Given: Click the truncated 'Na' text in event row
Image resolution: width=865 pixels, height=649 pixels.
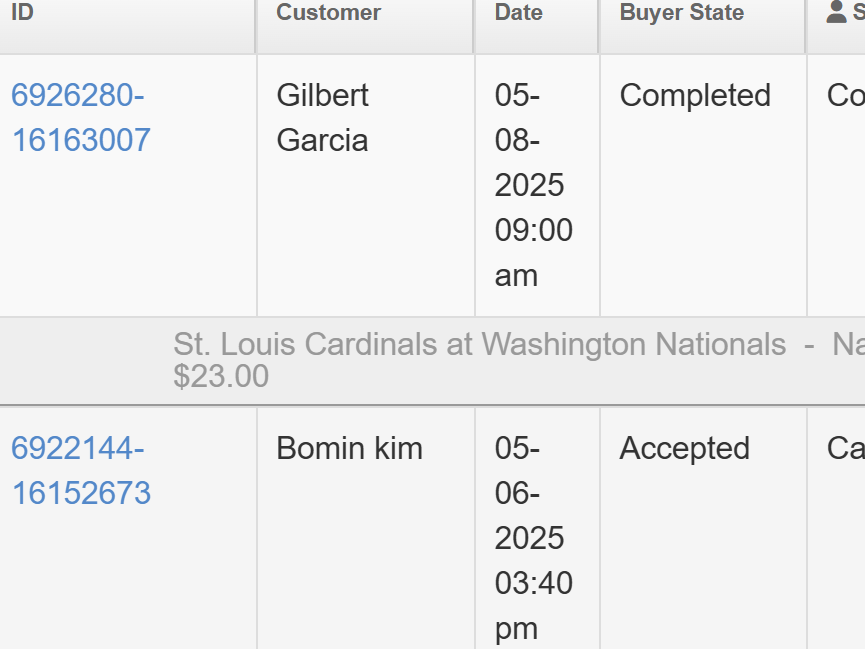Looking at the screenshot, I should tap(848, 344).
